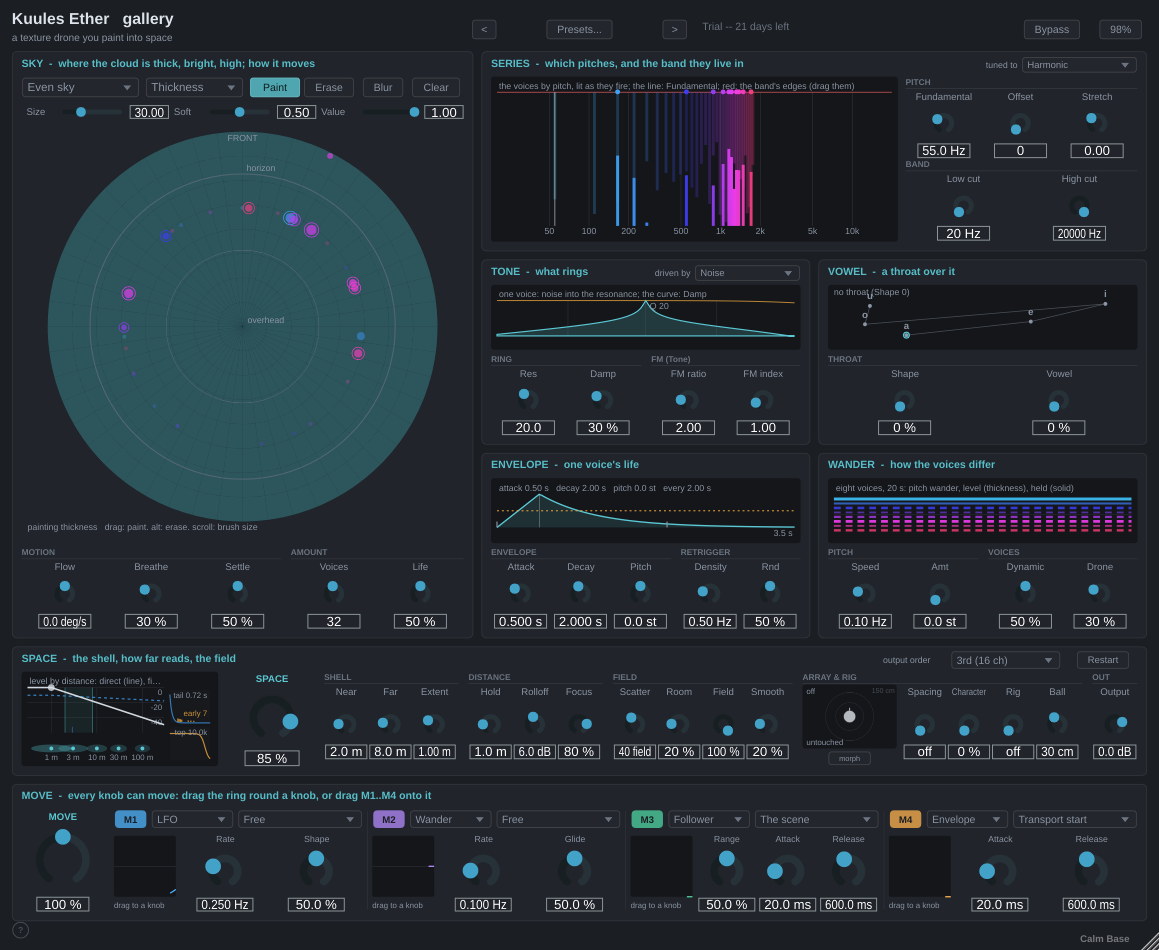Go to the previous preset arrow
The image size is (1159, 950).
coord(484,30)
